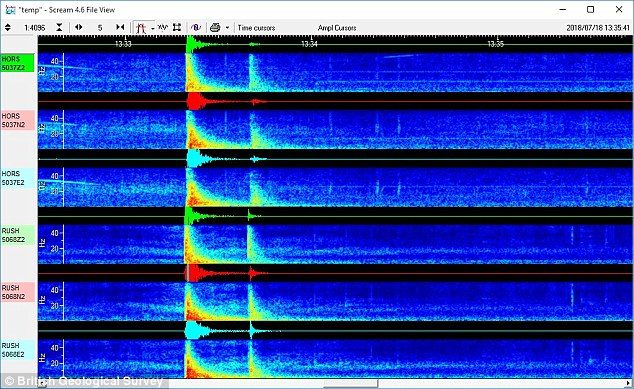
Task: Select the RUSH 5068N2 stream label
Action: (x=17, y=292)
